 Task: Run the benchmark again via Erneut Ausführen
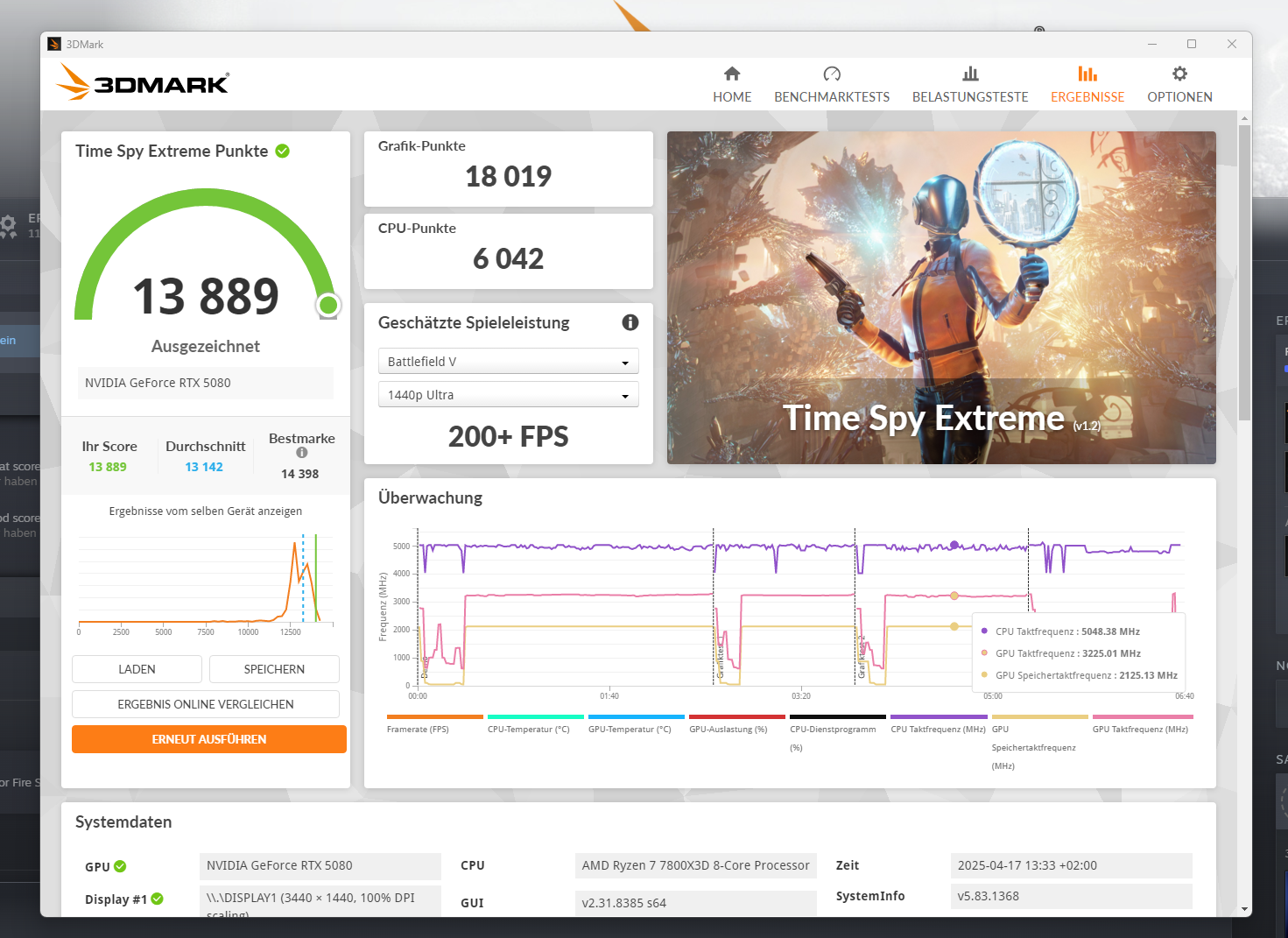click(x=208, y=738)
